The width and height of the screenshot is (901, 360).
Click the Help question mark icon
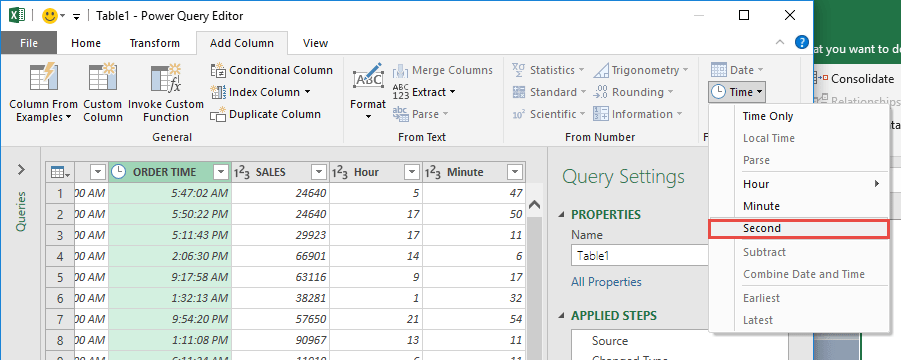802,42
